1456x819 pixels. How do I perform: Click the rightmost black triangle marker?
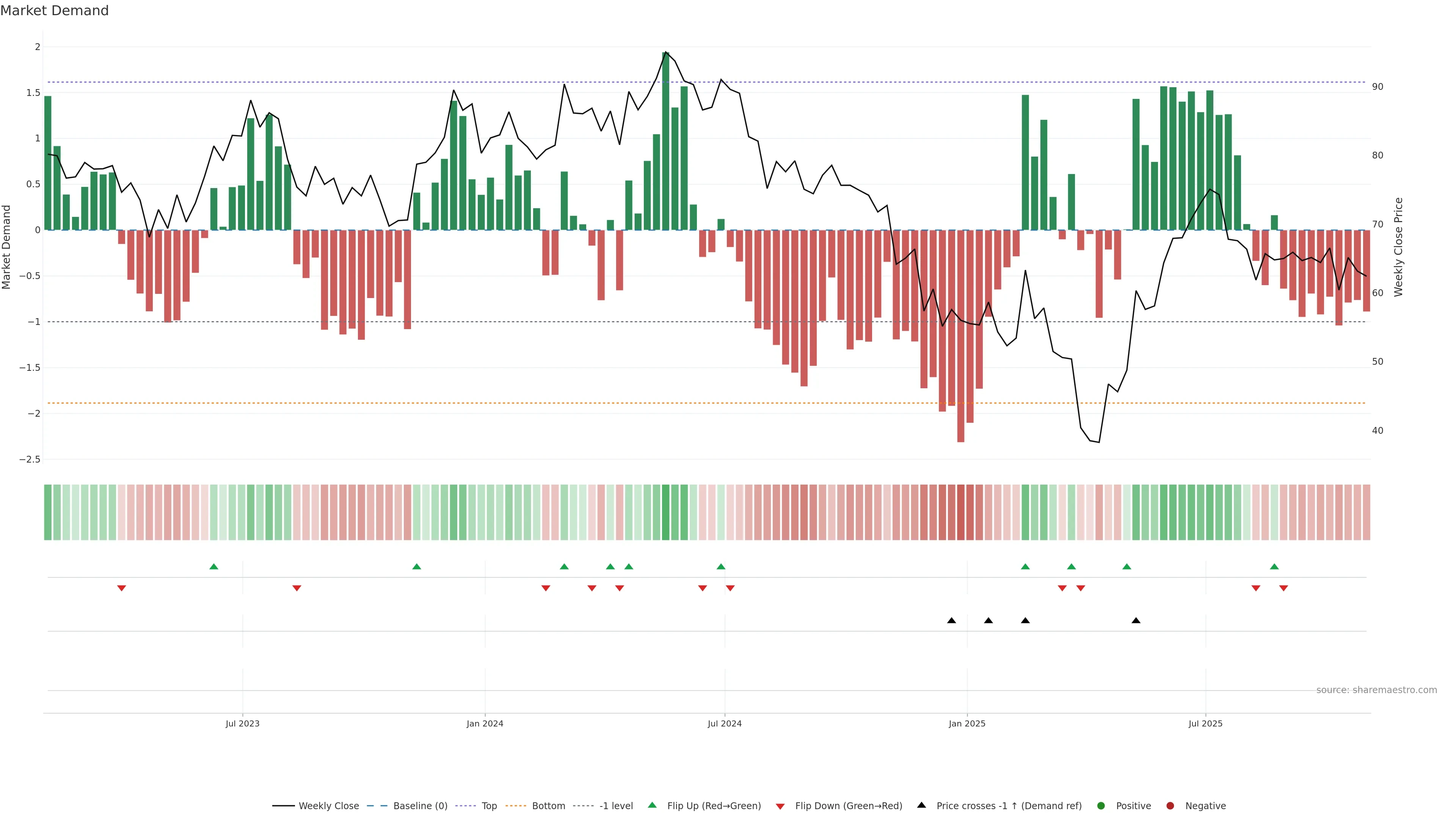(1136, 621)
